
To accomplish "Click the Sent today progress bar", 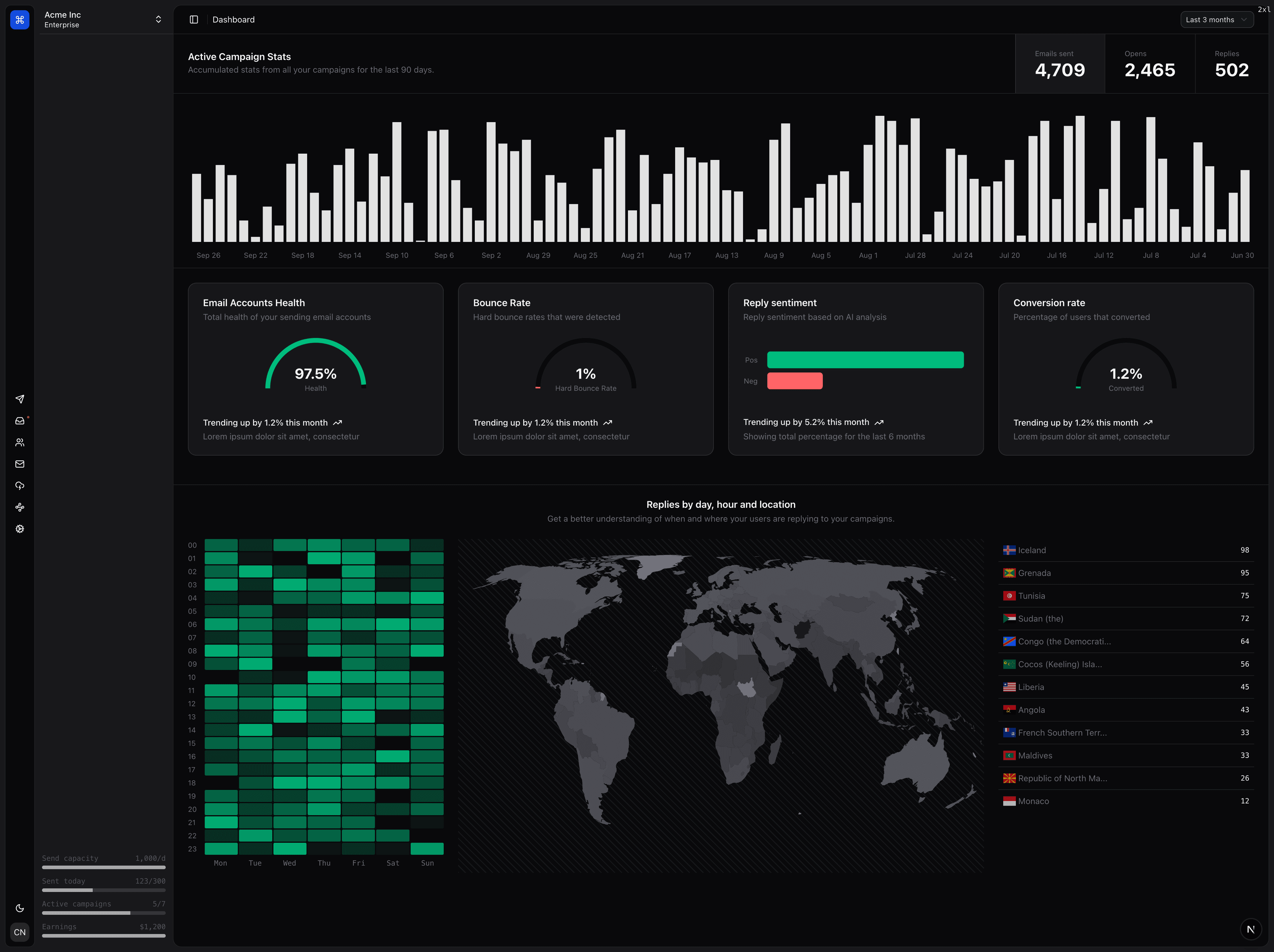I will pos(104,890).
